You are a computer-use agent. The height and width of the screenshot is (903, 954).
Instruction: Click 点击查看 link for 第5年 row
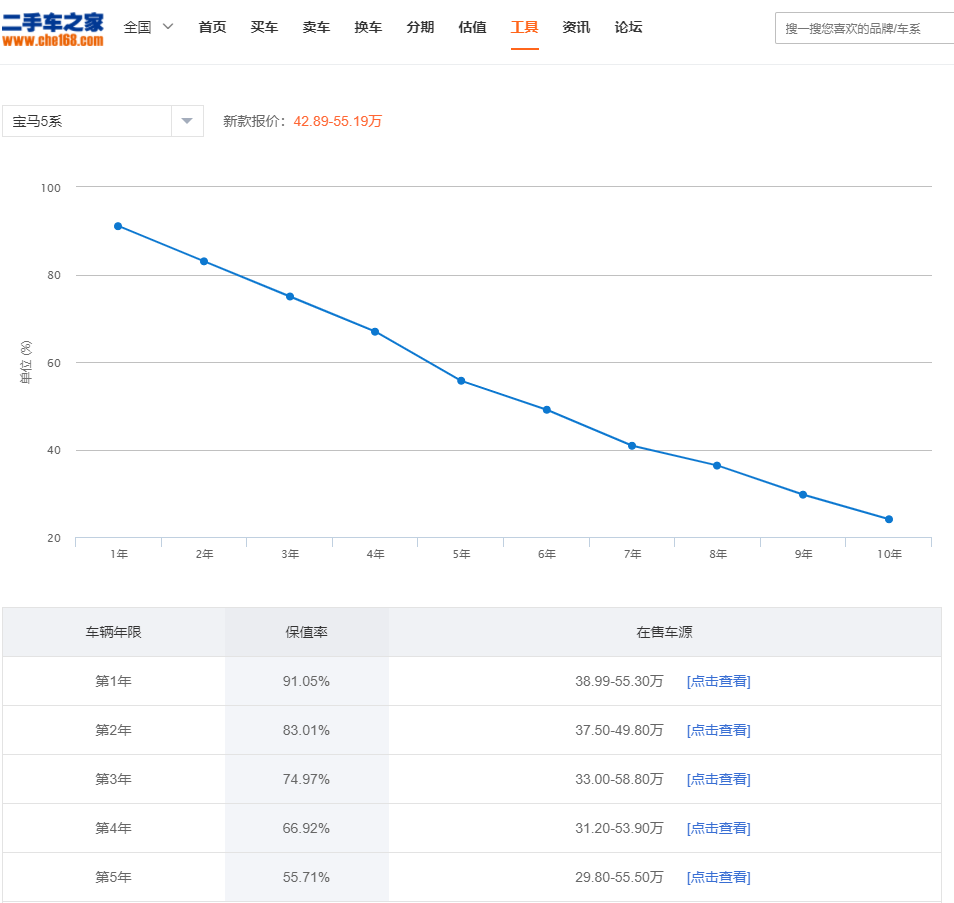(x=719, y=877)
